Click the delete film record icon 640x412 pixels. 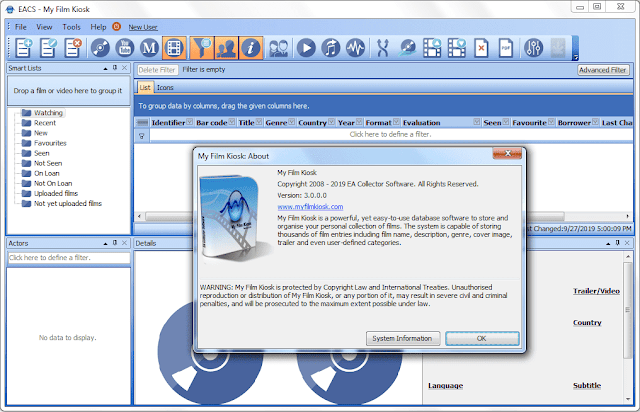coord(73,48)
